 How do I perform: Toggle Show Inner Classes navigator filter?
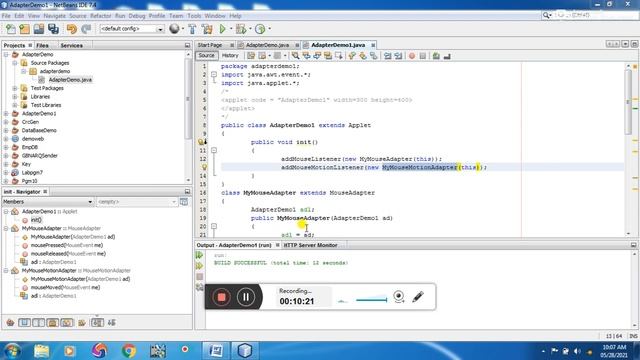(x=67, y=323)
